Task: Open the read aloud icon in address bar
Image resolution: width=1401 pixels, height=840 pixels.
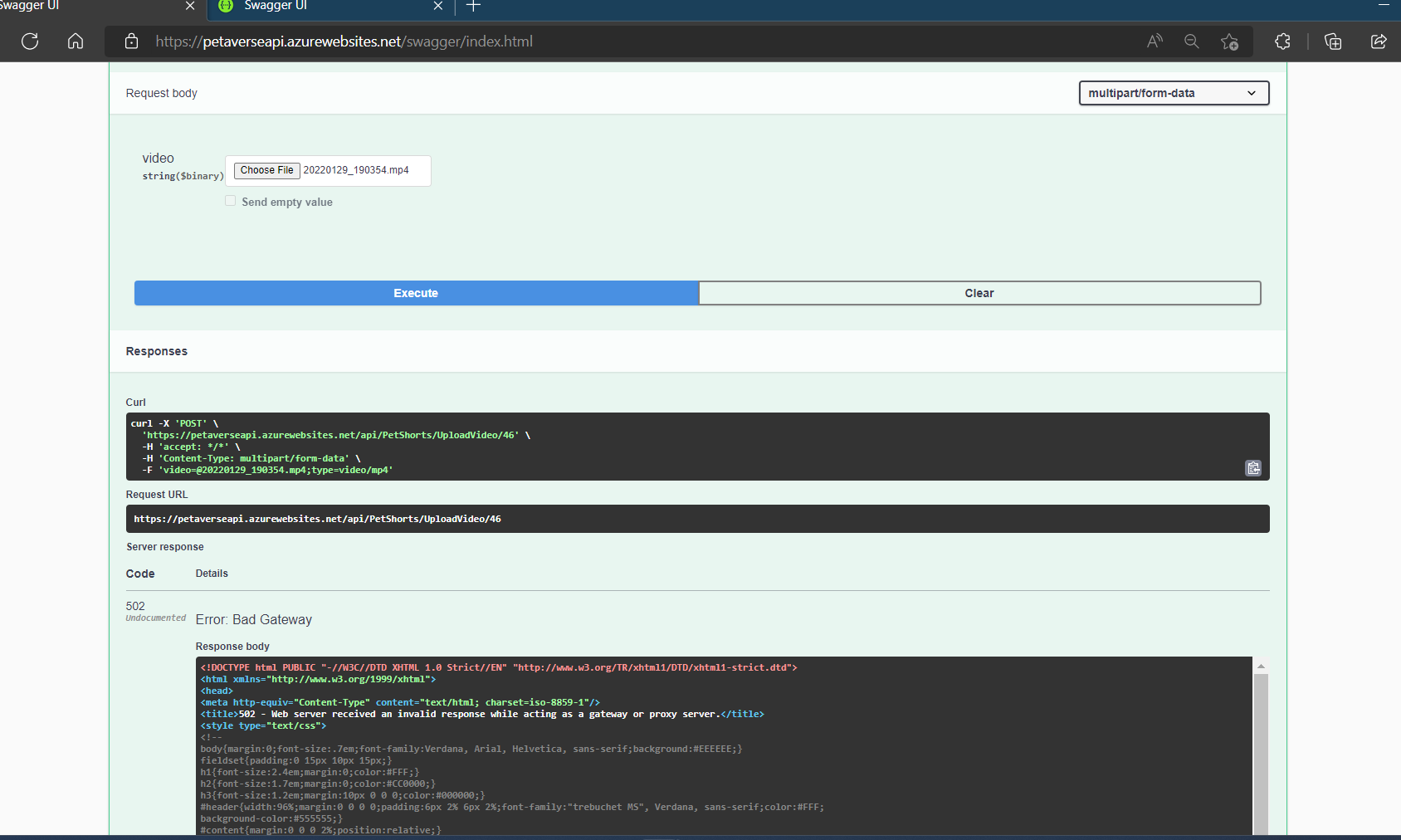Action: (1154, 42)
